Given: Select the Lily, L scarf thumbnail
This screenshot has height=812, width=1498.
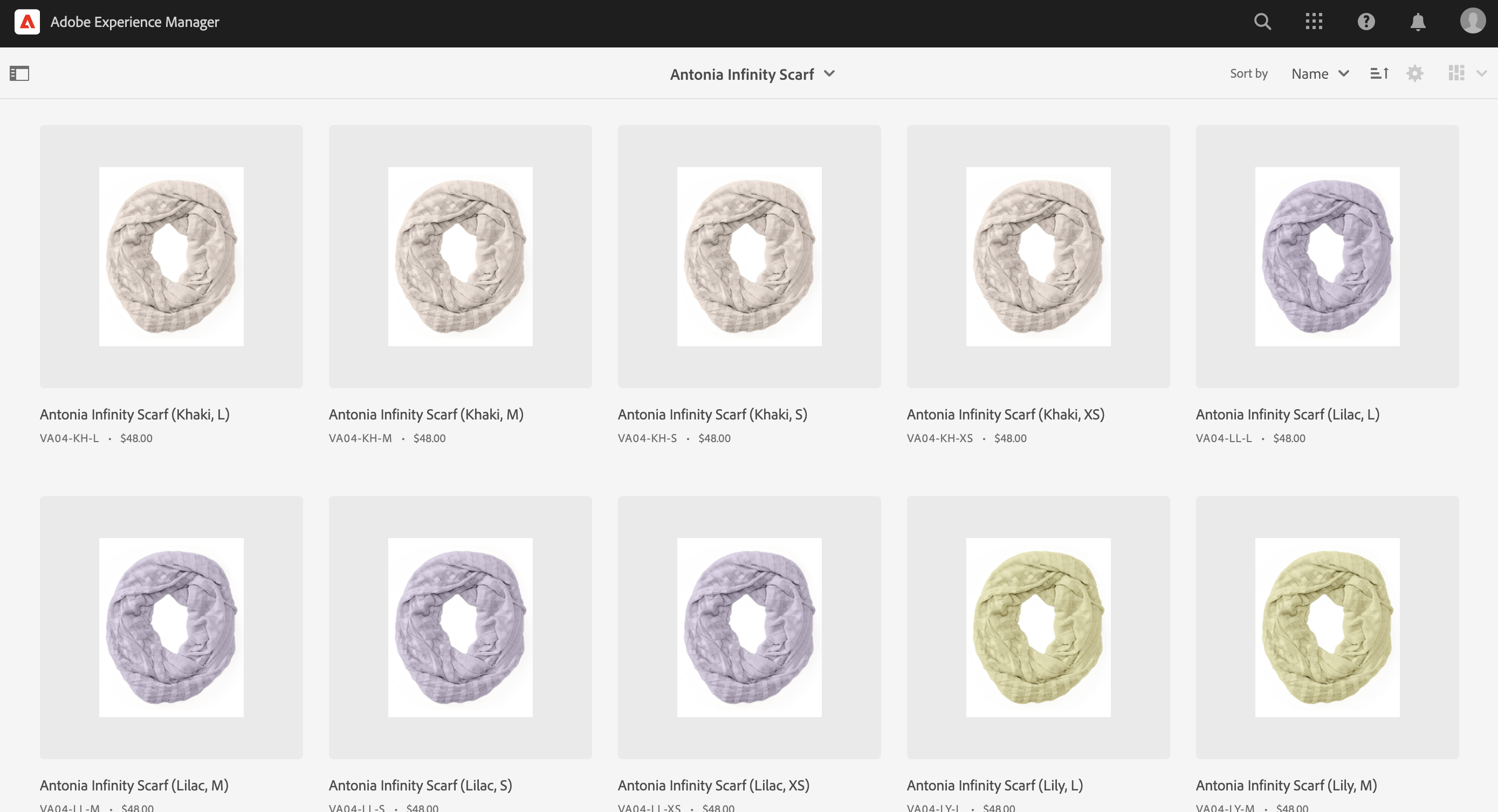Looking at the screenshot, I should tap(1037, 627).
